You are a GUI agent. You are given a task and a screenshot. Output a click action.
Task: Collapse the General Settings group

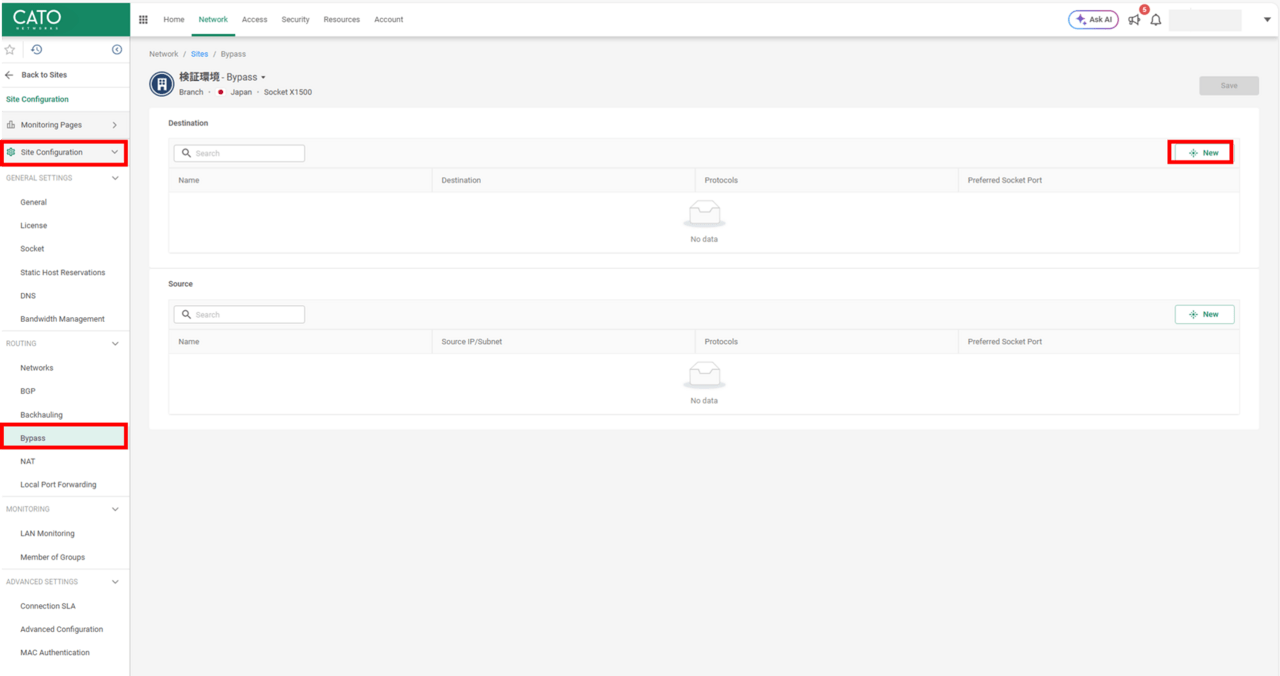(x=114, y=178)
